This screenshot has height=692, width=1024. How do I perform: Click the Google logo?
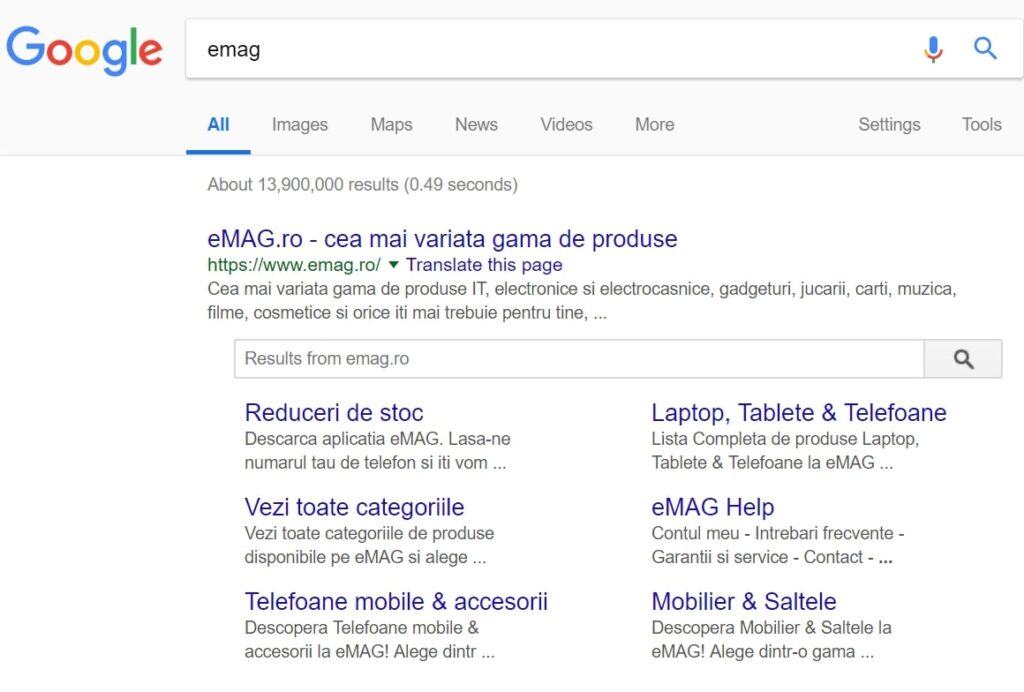(84, 49)
